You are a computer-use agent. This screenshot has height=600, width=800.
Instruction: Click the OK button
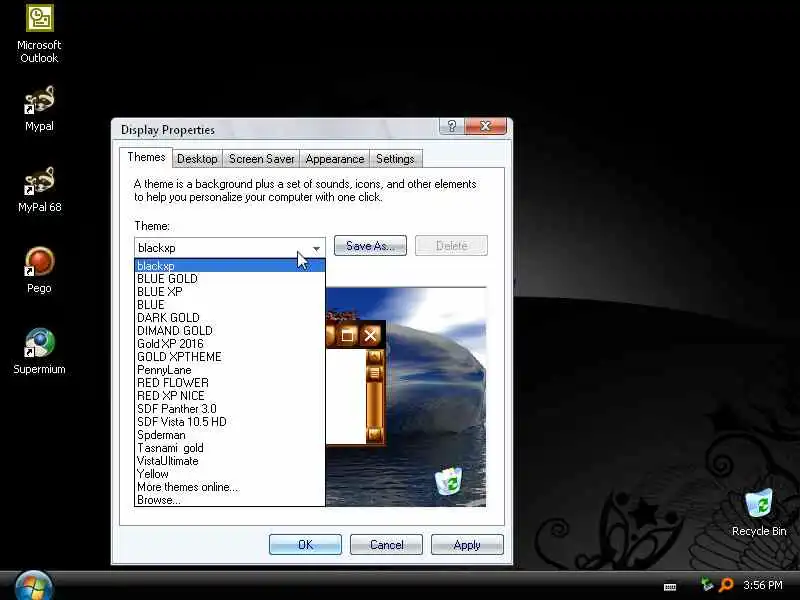(x=305, y=544)
